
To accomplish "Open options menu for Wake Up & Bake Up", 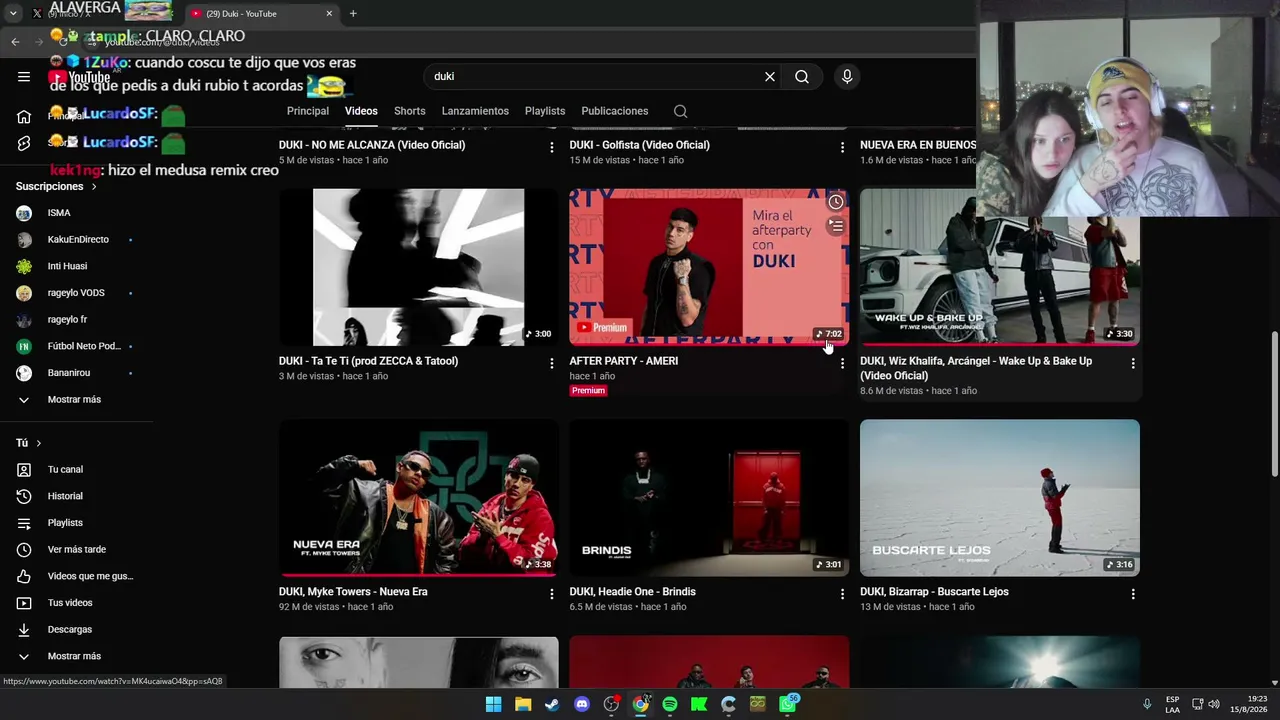I will (x=1133, y=363).
